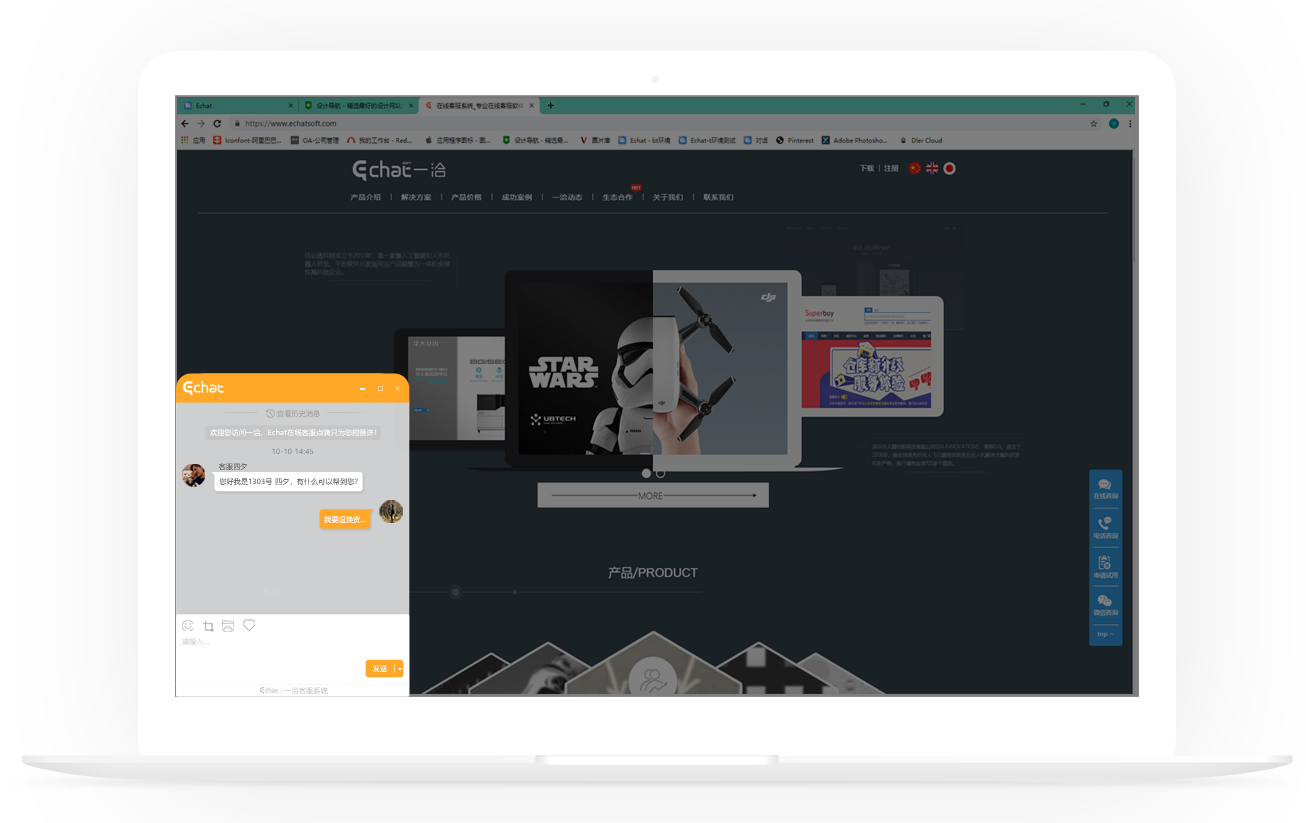Select the second carousel indicator dot
The height and width of the screenshot is (823, 1306).
(x=660, y=473)
